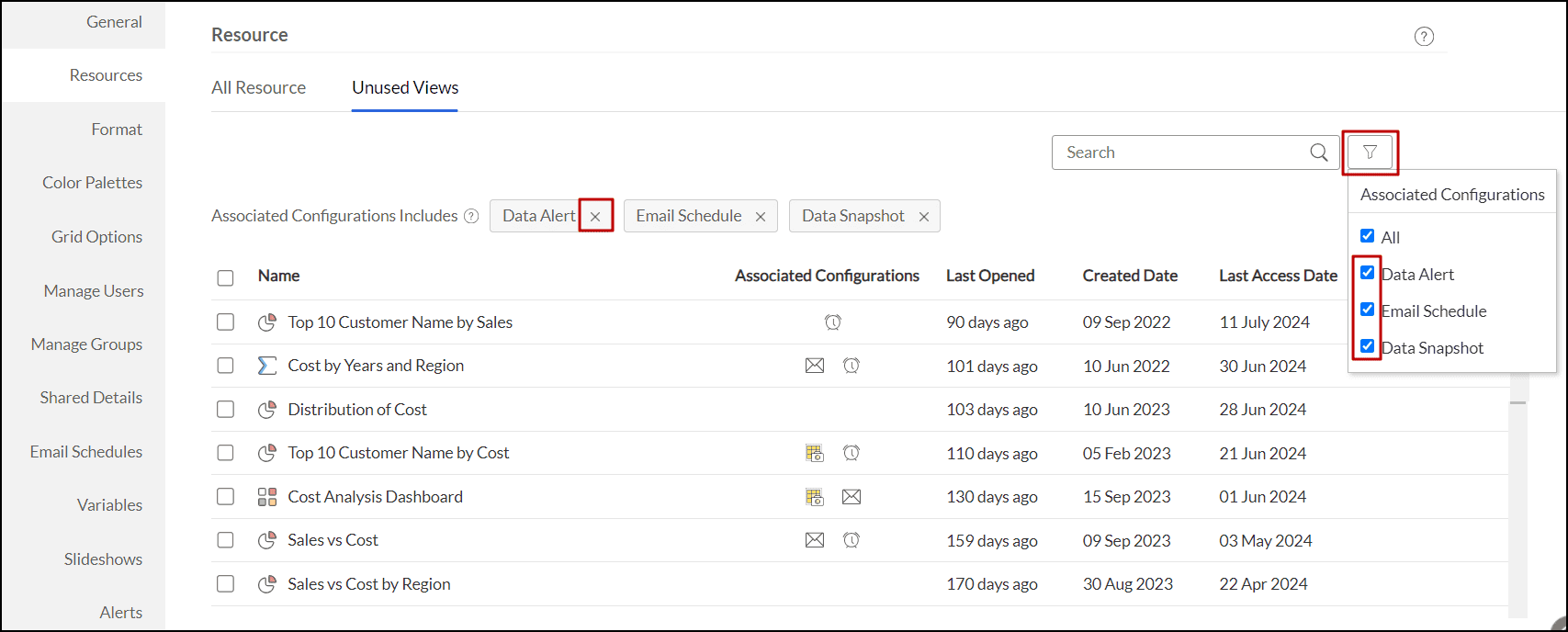Select the Distribution of Cost row checkbox

(225, 410)
